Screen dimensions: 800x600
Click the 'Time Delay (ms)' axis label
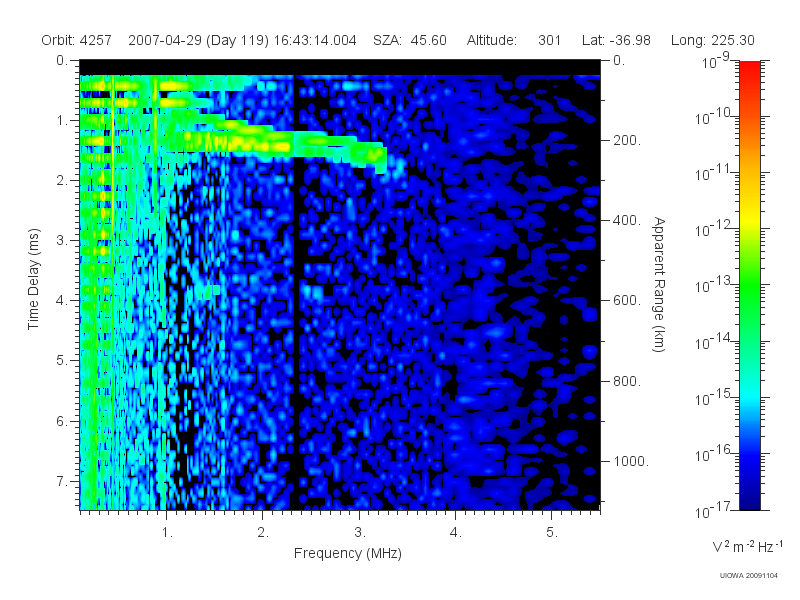33,279
